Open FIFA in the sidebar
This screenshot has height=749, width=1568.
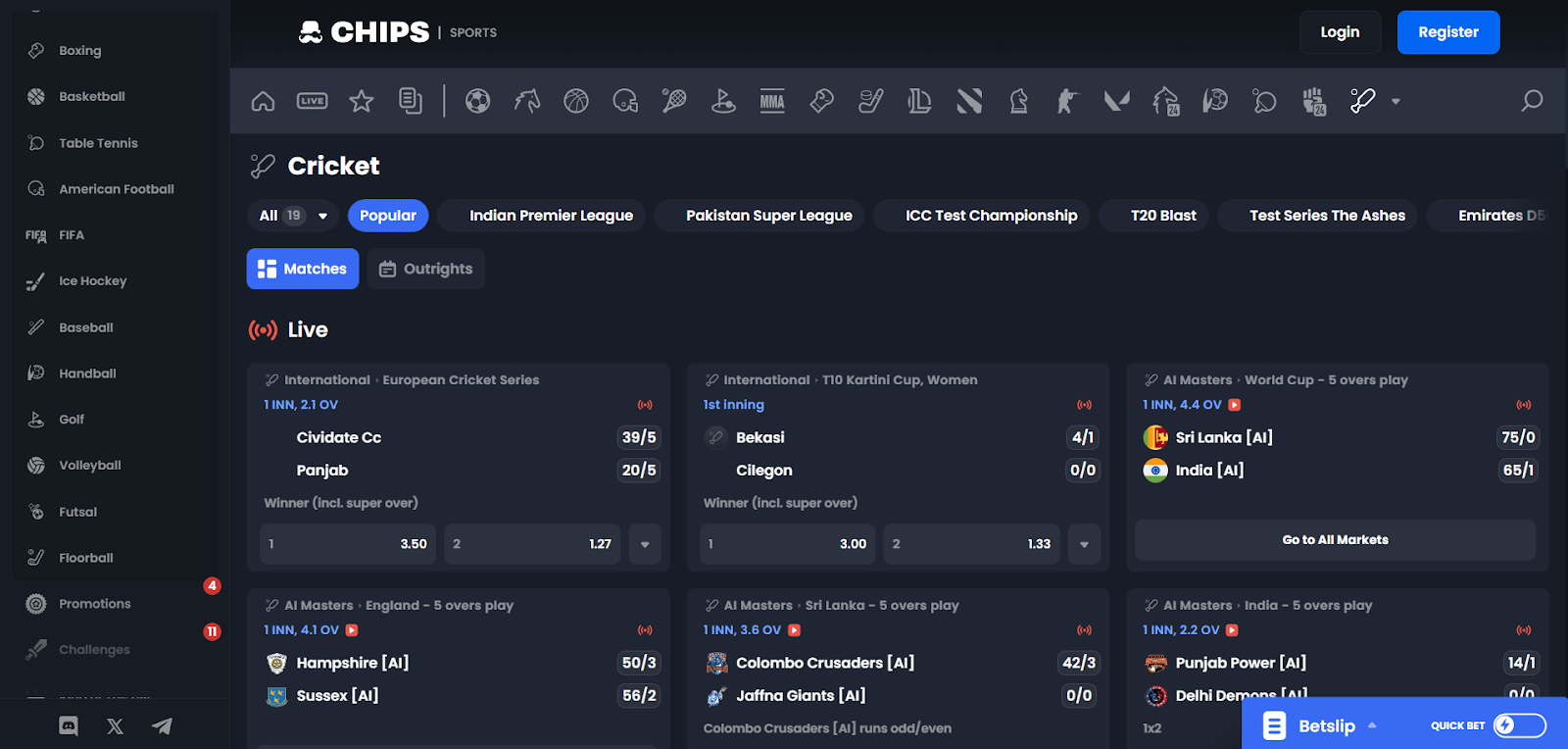pos(72,235)
